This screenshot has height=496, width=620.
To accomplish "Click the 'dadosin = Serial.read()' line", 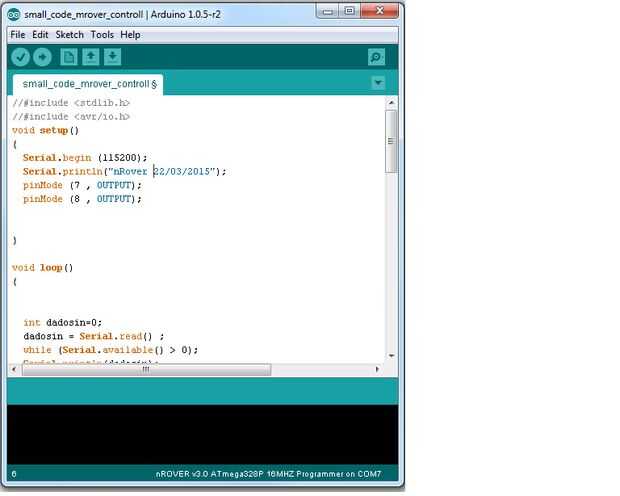I will tap(94, 337).
